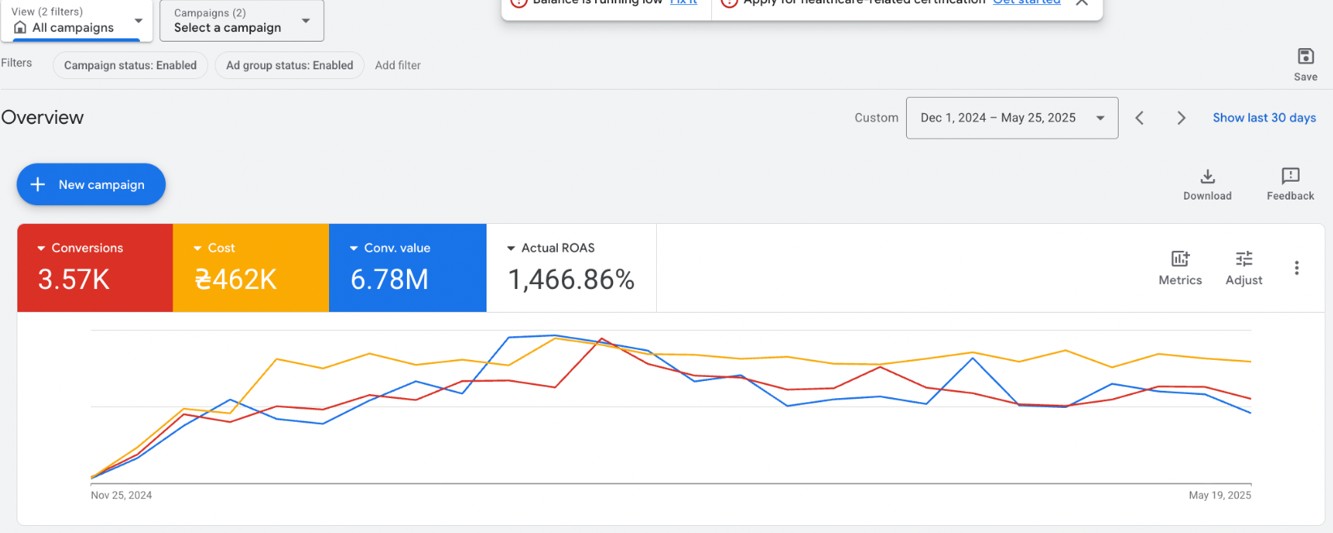Image resolution: width=1333 pixels, height=533 pixels.
Task: Open the Select a campaign dropdown
Action: tap(242, 20)
